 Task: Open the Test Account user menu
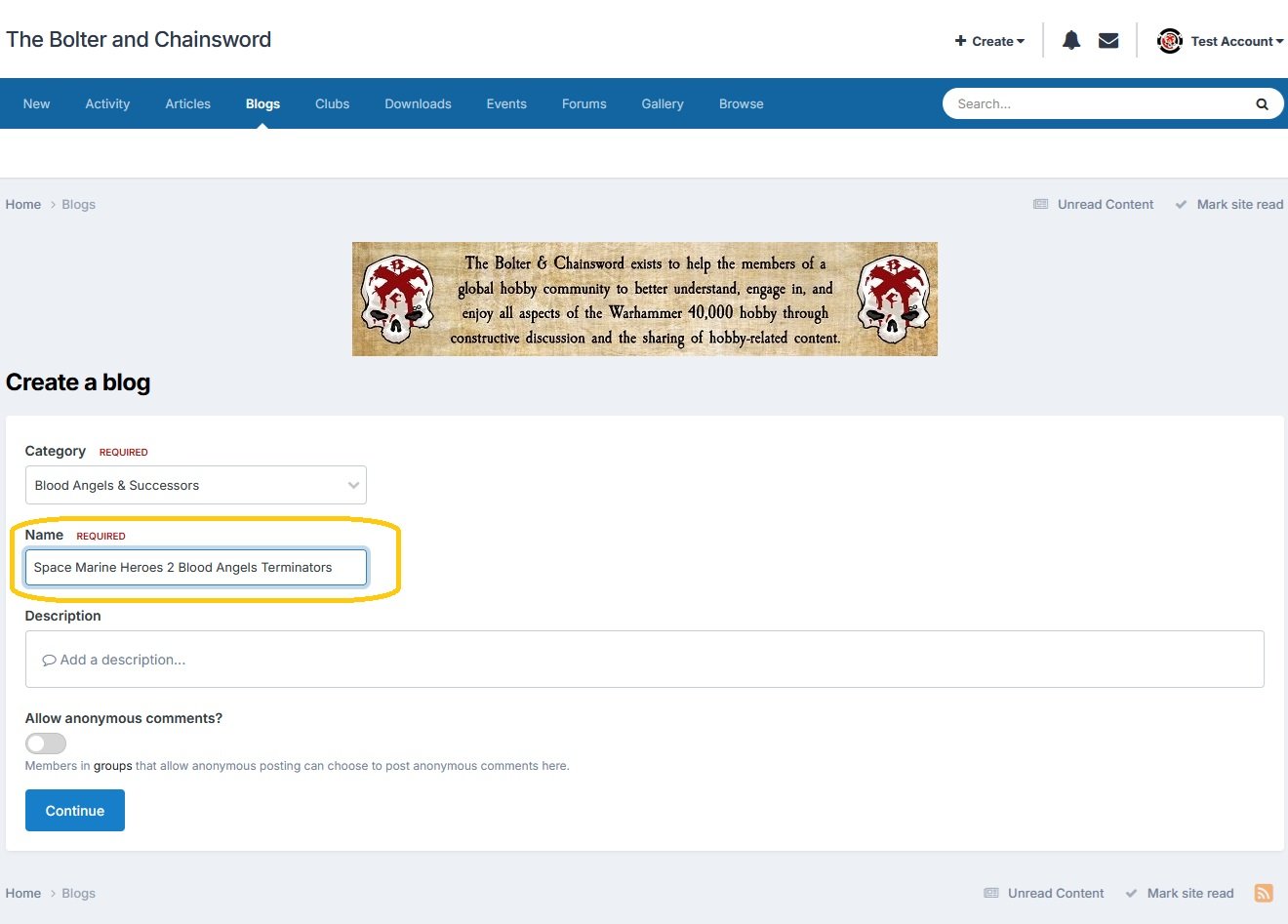pyautogui.click(x=1236, y=41)
